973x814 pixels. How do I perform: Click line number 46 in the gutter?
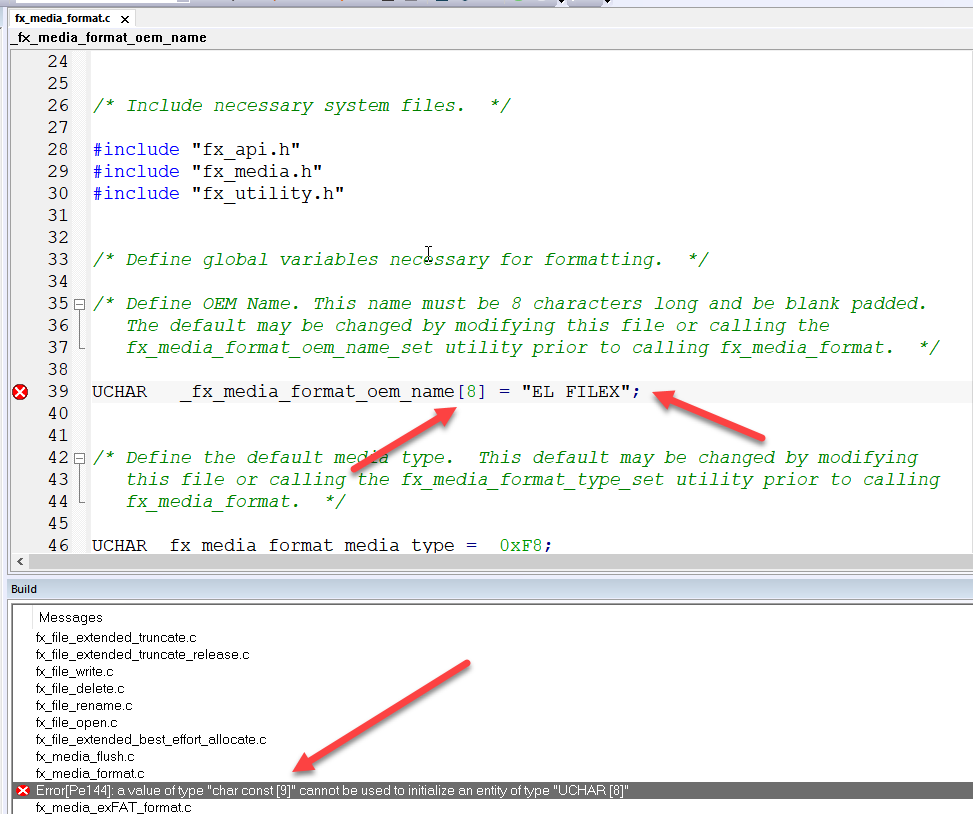58,545
